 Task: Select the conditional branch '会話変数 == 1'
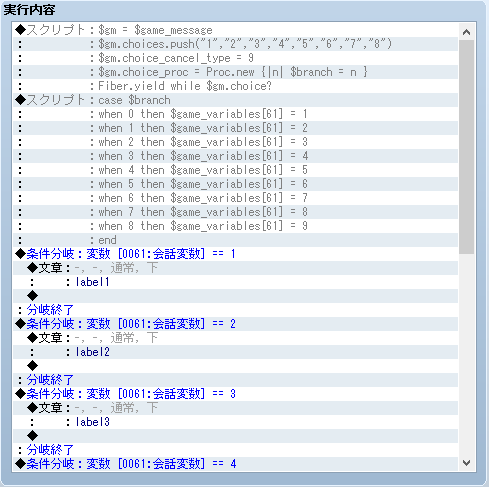point(236,254)
